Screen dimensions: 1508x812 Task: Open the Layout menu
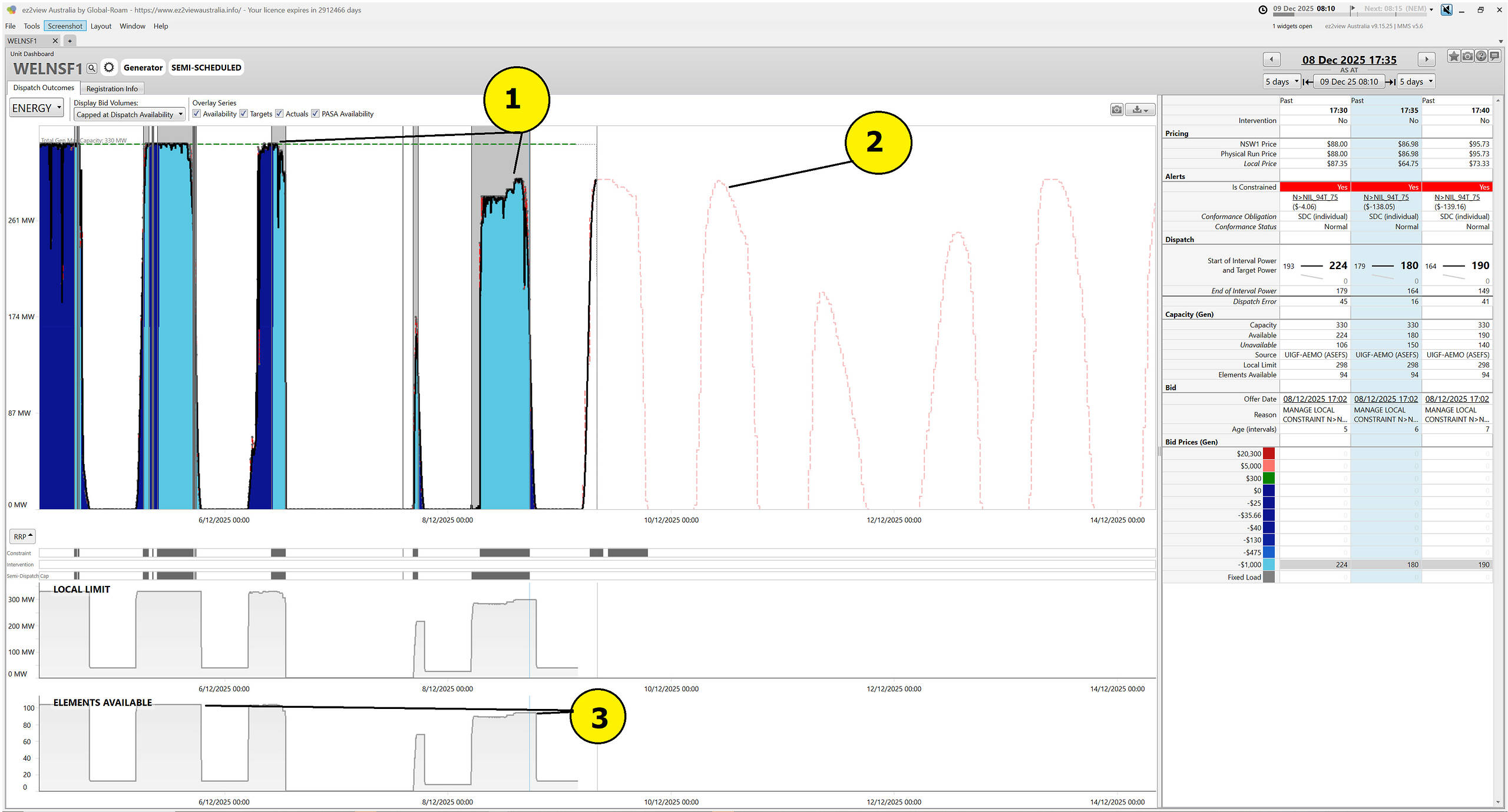click(x=101, y=26)
